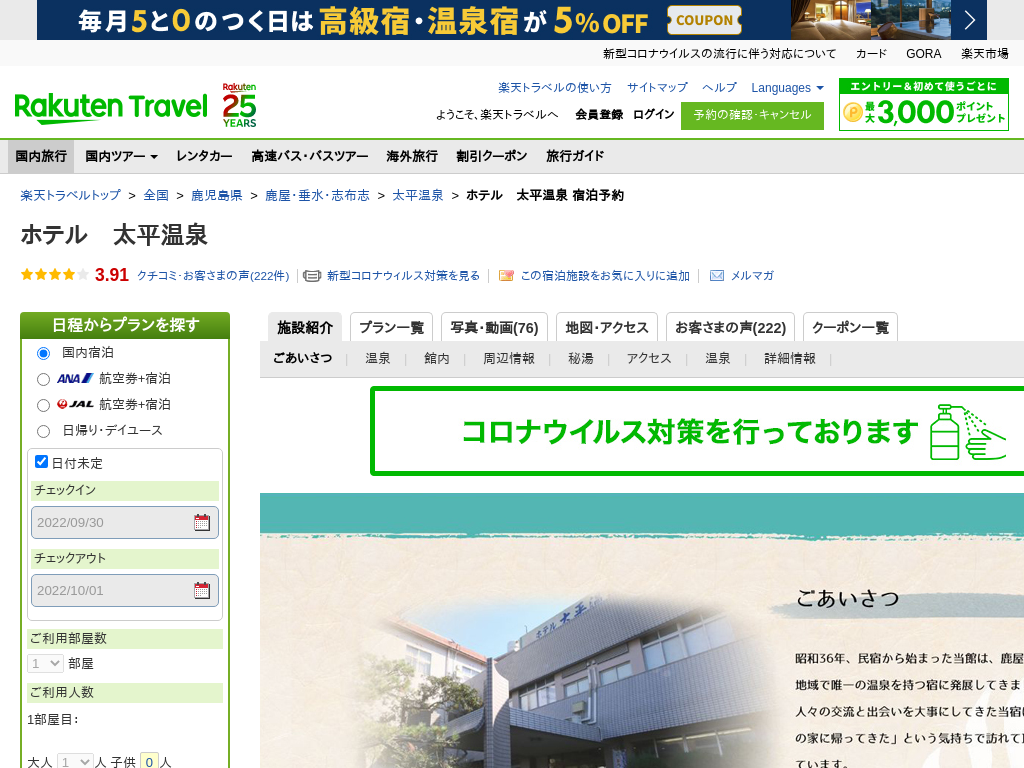Screen dimensions: 1024x768
Task: Switch to the 地図・アクセス tab
Action: 607,327
